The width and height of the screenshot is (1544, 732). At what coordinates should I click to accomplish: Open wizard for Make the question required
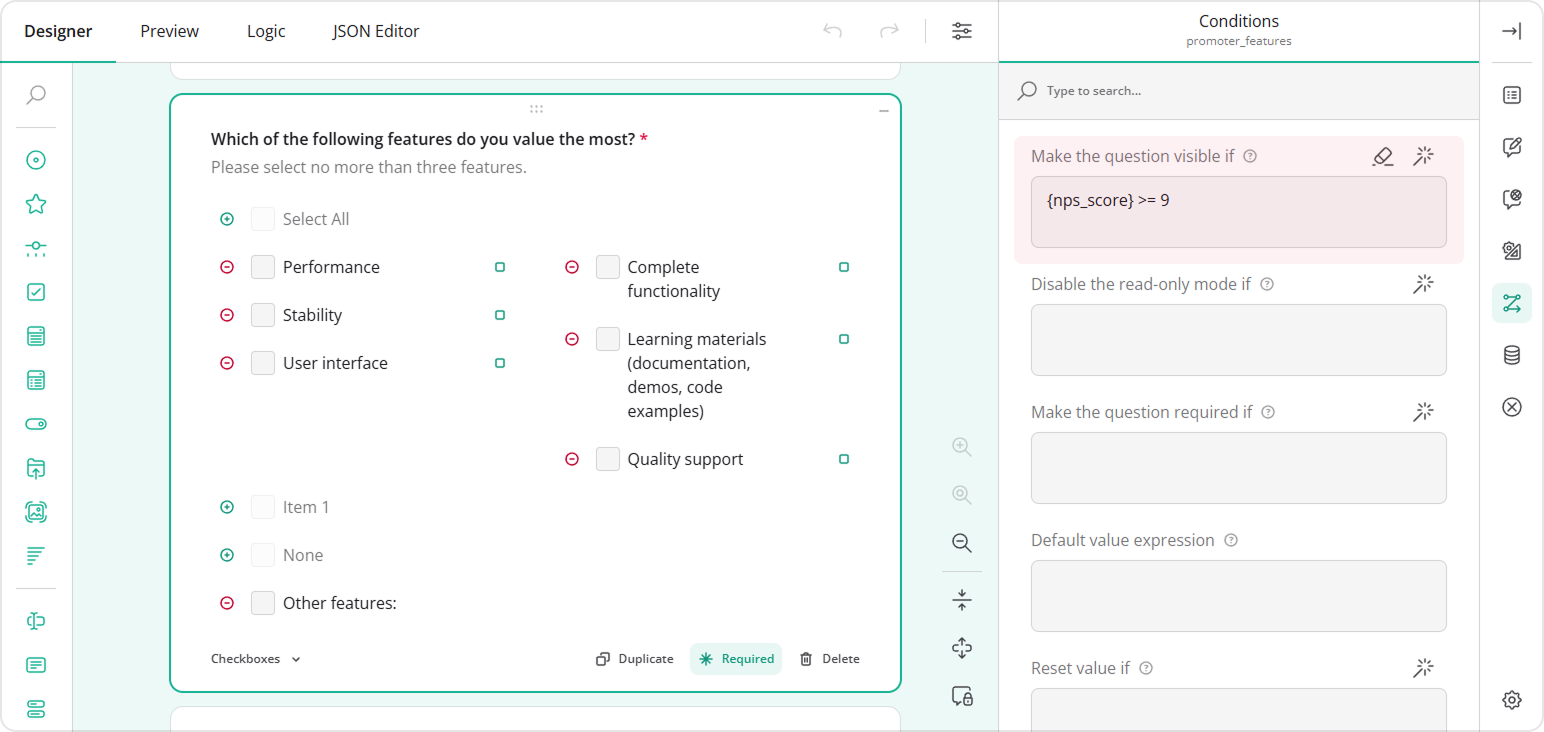(x=1424, y=412)
